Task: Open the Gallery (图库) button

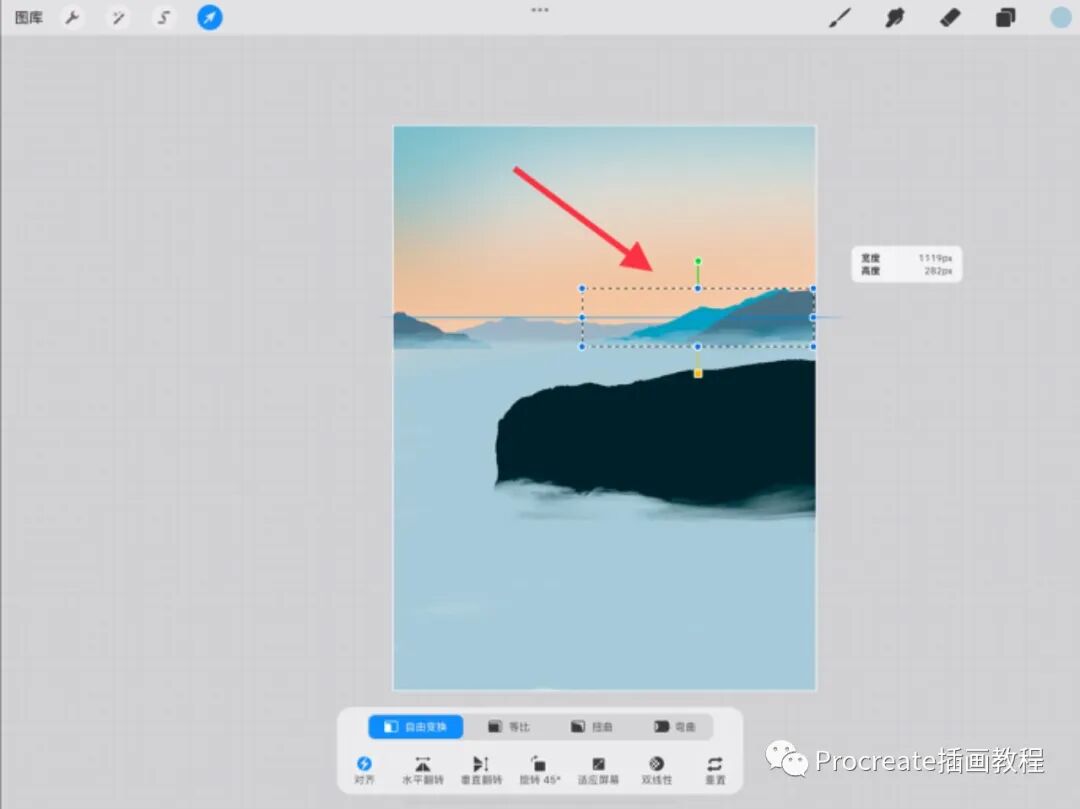Action: 28,17
